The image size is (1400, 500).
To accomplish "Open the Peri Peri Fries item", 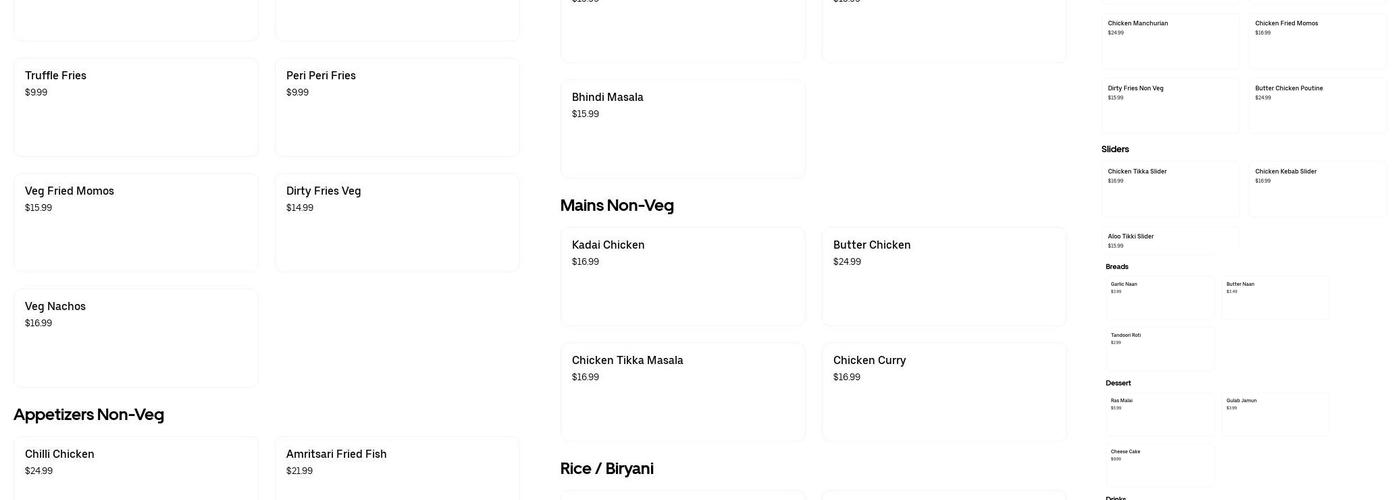I will (x=397, y=107).
